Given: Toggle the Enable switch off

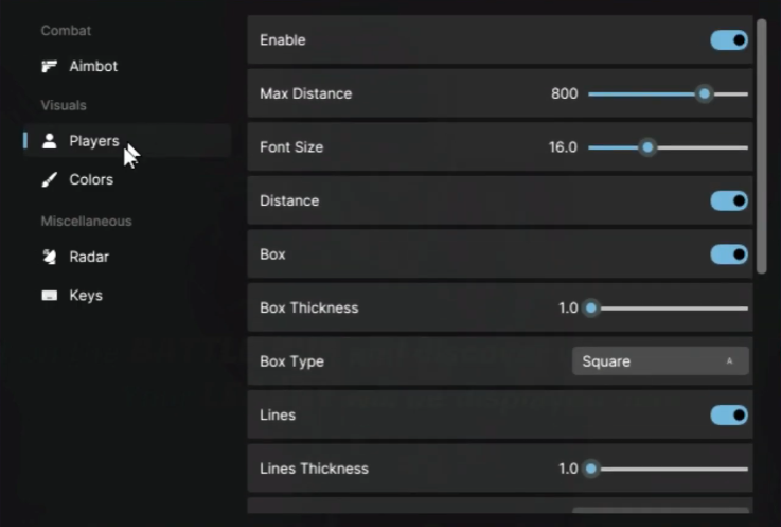Looking at the screenshot, I should (x=729, y=40).
